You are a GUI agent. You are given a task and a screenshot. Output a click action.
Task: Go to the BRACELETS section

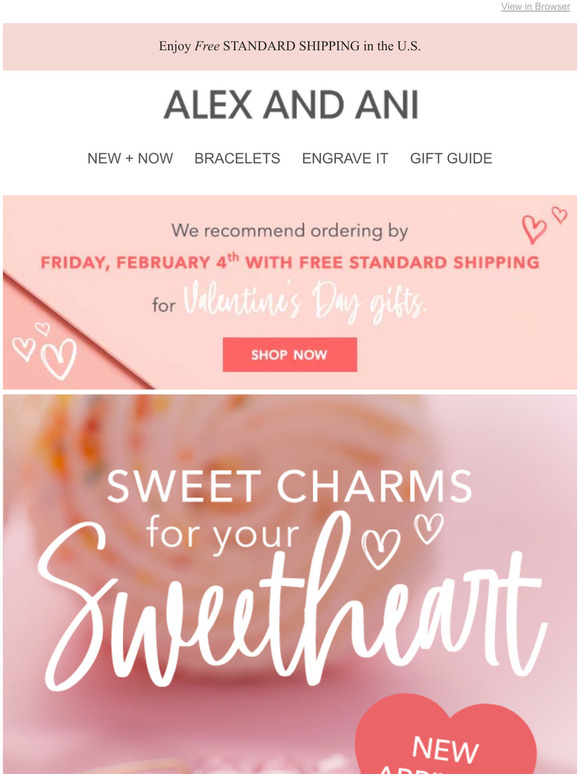237,158
